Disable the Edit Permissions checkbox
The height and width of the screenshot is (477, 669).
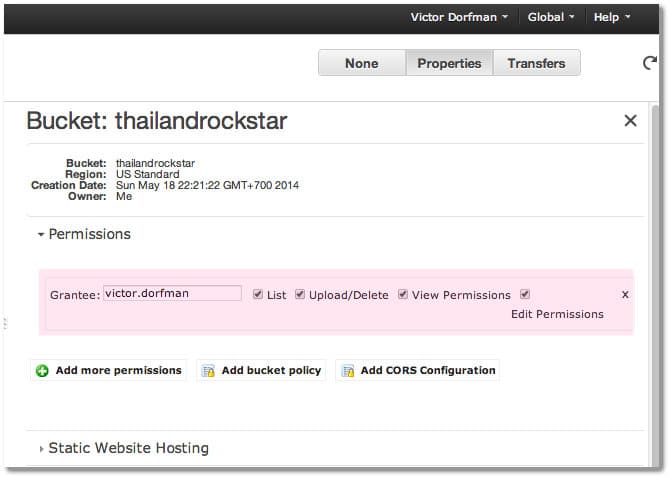[x=525, y=294]
